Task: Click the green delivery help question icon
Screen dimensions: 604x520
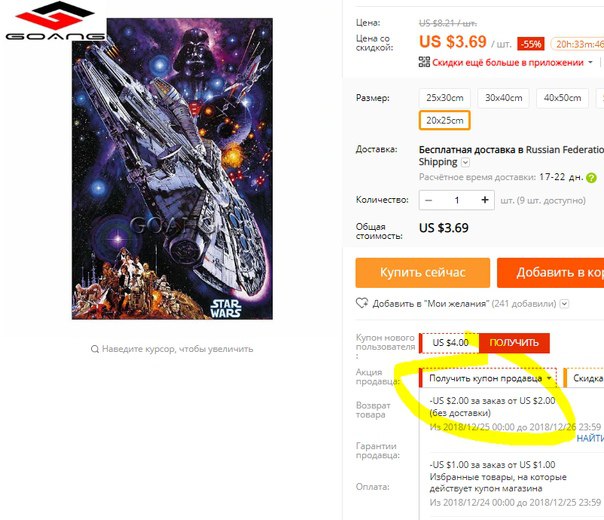Action: [x=591, y=178]
